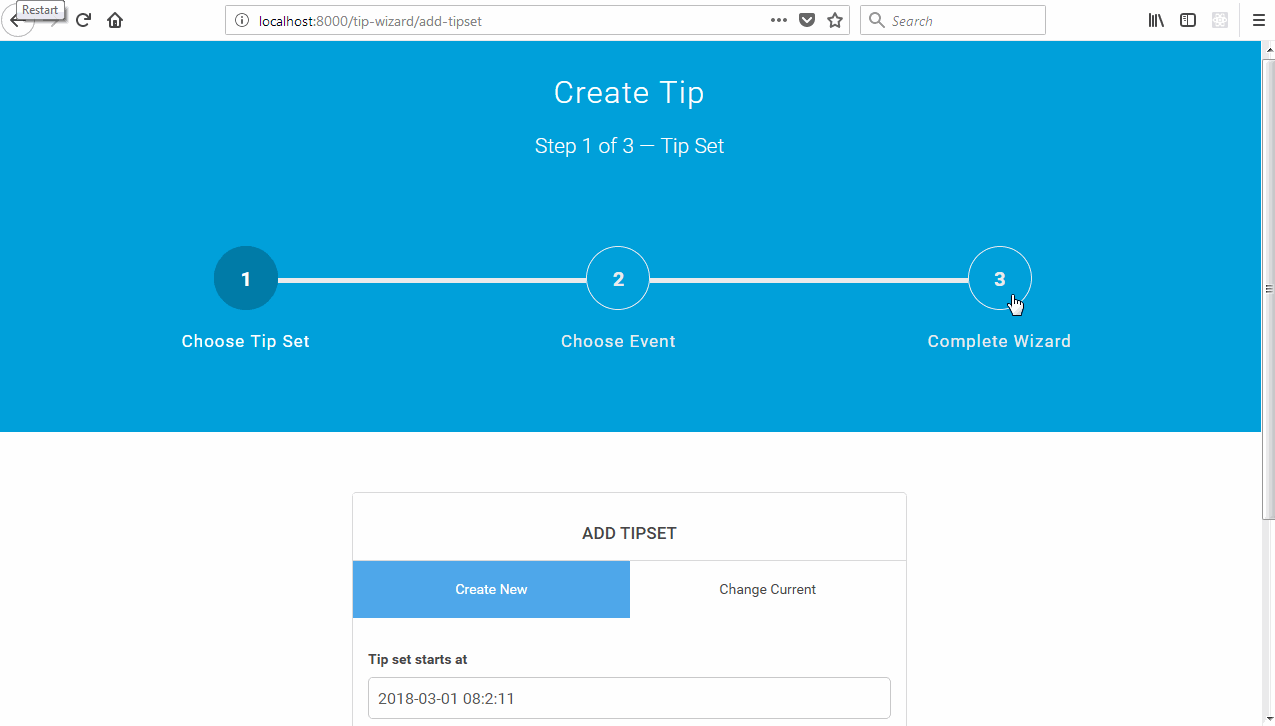Click the forward navigation arrow
The height and width of the screenshot is (726, 1275).
57,19
